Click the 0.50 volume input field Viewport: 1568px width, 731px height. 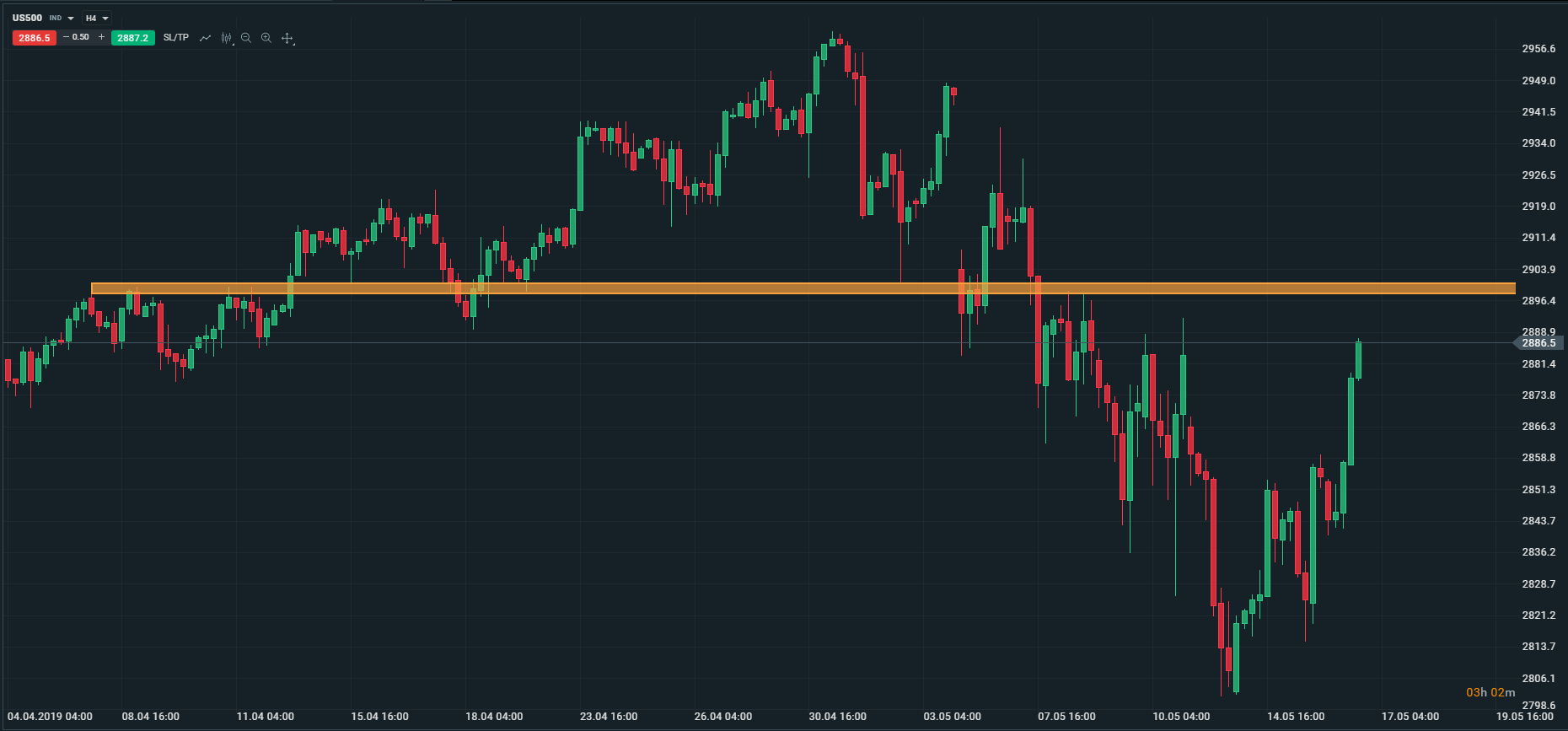pos(82,37)
